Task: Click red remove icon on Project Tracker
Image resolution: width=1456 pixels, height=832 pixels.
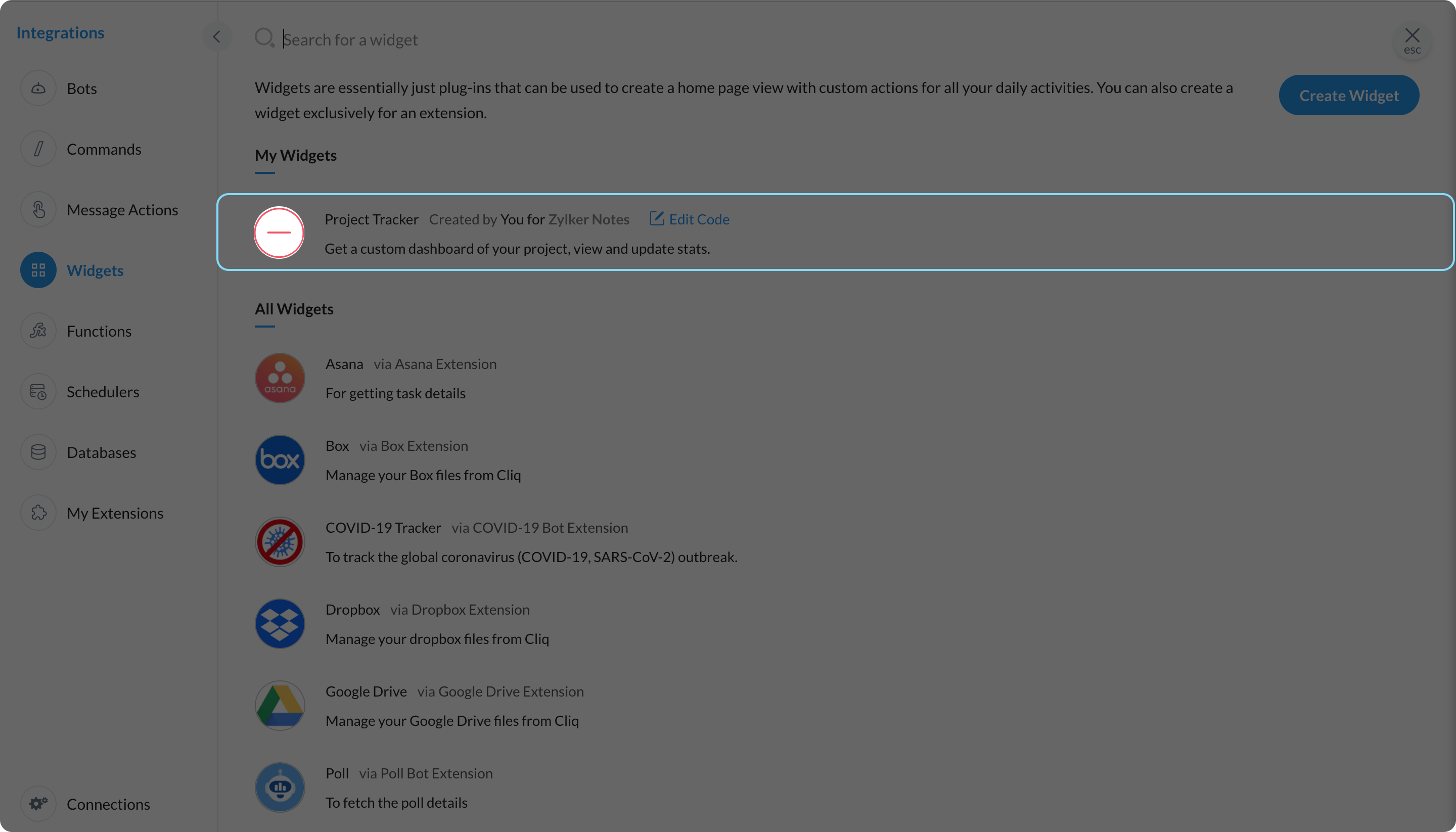Action: point(279,232)
